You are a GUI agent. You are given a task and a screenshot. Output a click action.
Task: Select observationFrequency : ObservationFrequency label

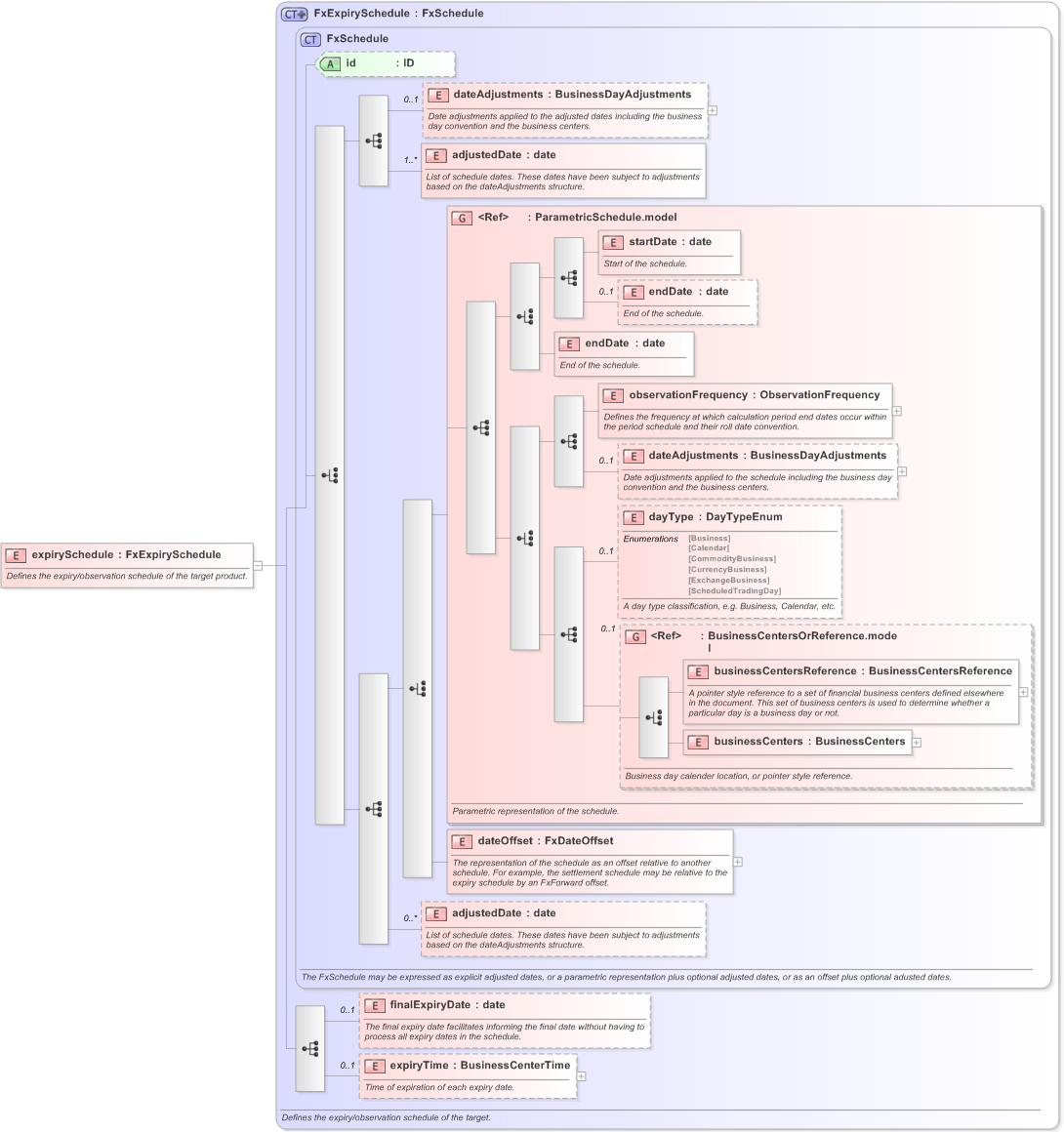(755, 395)
